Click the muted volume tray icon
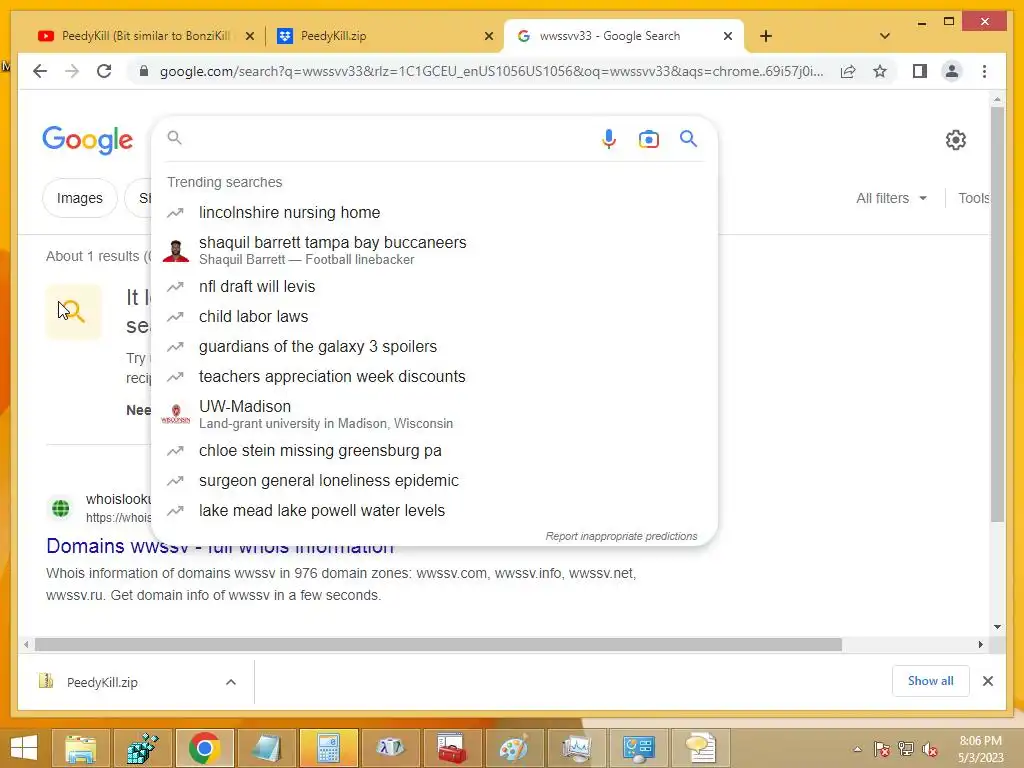 [930, 749]
